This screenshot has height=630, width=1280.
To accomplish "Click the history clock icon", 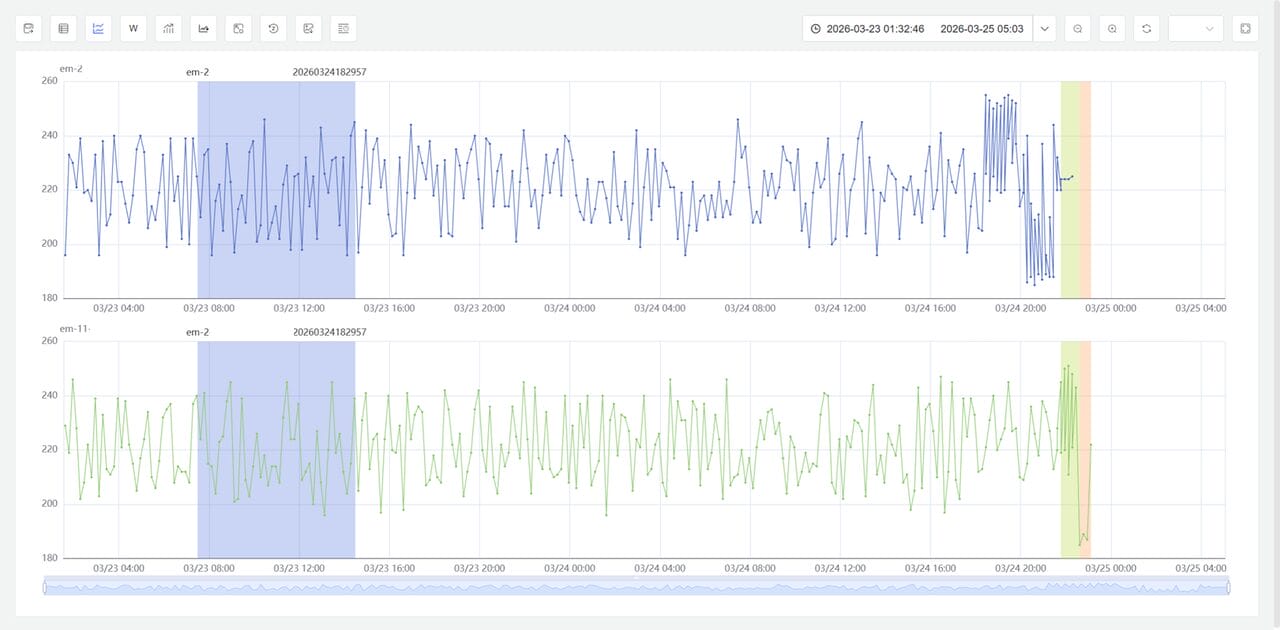I will pos(273,29).
